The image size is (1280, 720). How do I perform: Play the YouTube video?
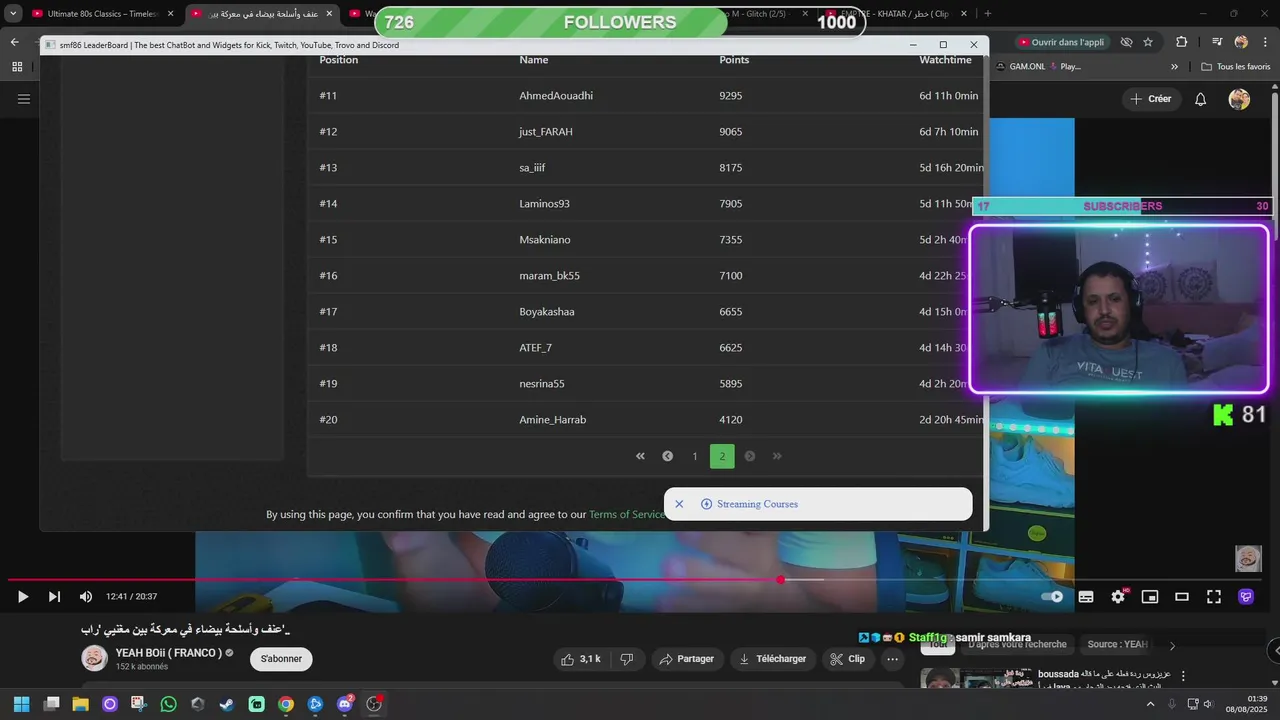pos(22,597)
